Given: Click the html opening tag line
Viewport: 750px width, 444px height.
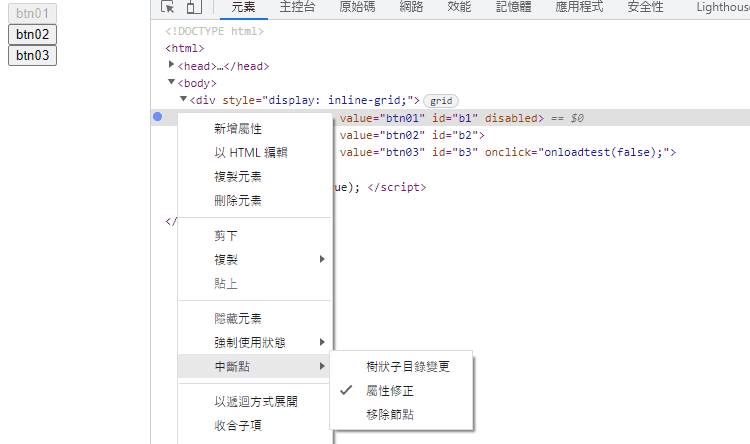Looking at the screenshot, I should click(x=185, y=48).
